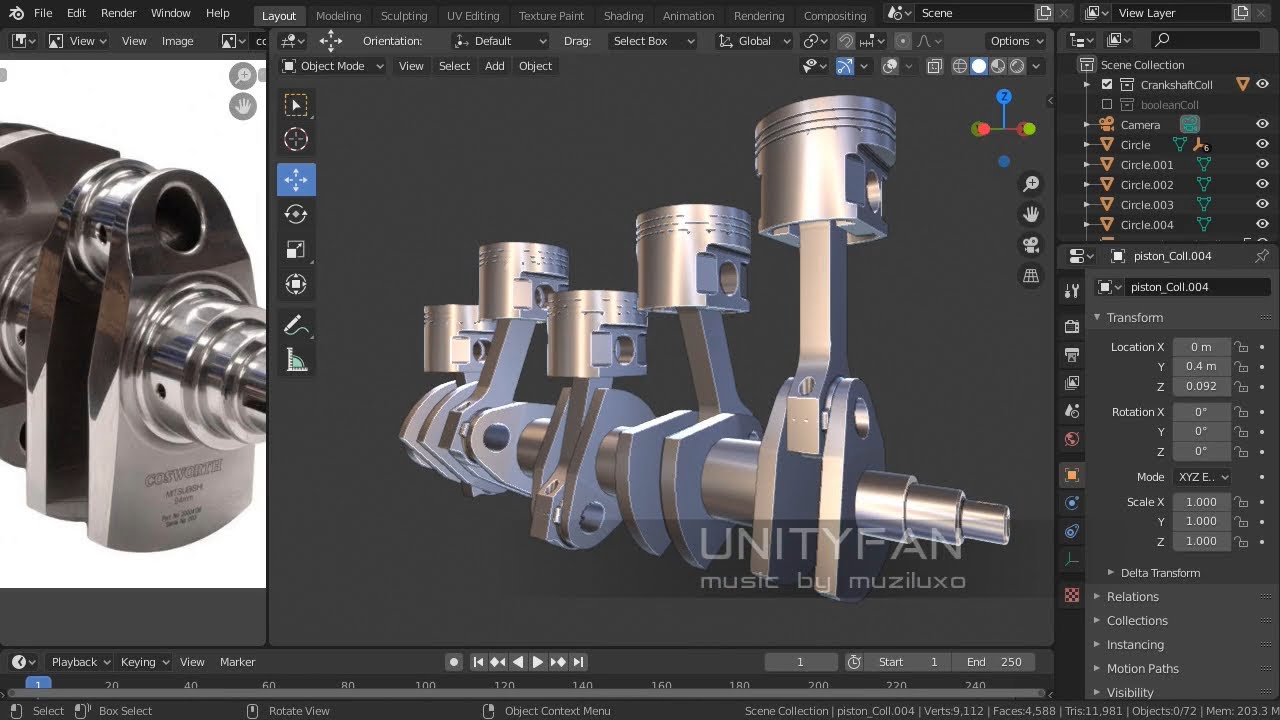
Task: Click the 3D viewport pan hand icon
Action: click(1031, 214)
